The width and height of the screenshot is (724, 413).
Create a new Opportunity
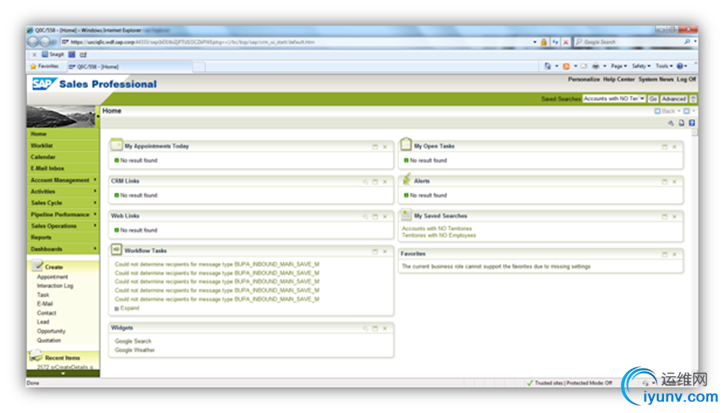(x=51, y=331)
